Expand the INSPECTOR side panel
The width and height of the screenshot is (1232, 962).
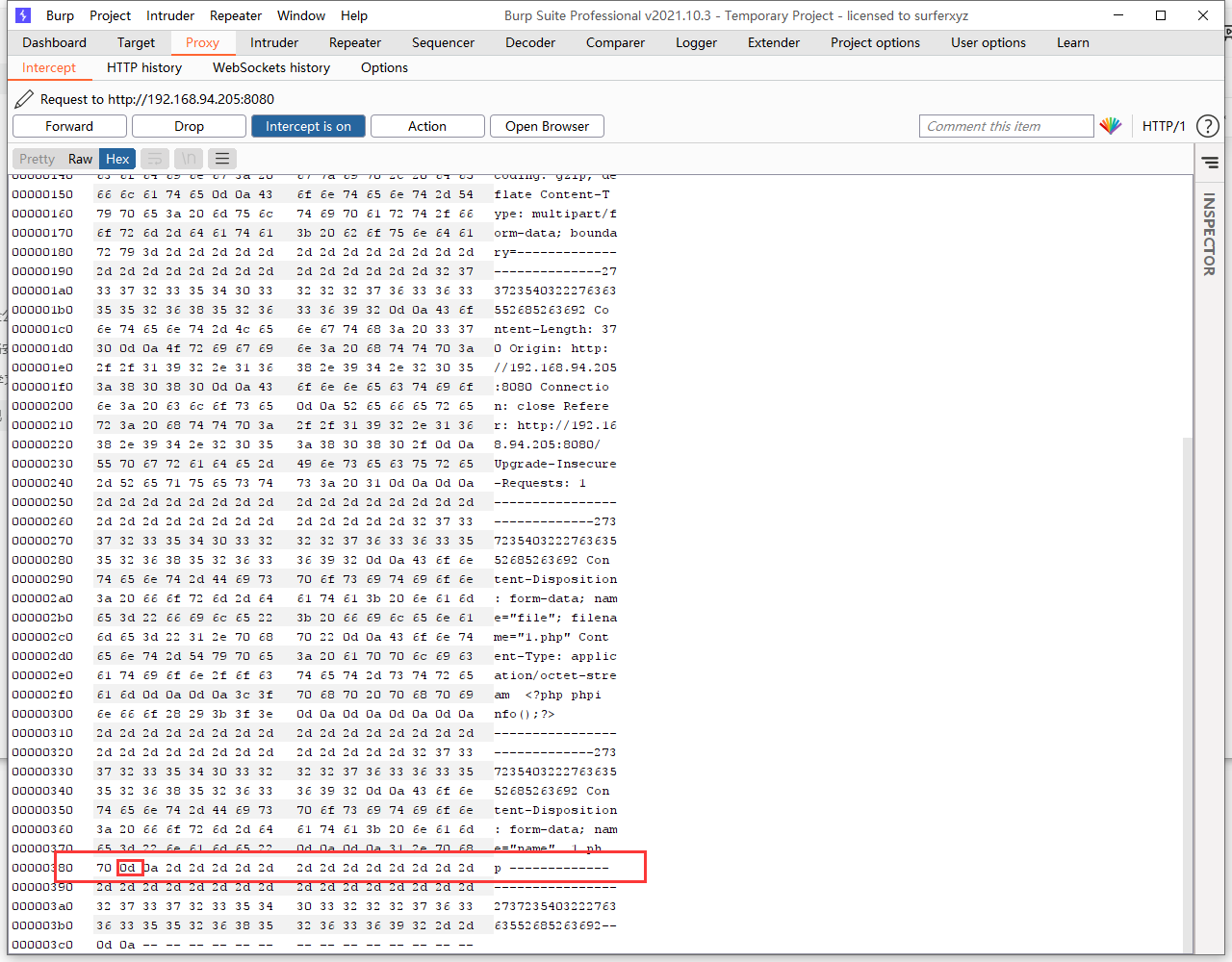point(1209,234)
